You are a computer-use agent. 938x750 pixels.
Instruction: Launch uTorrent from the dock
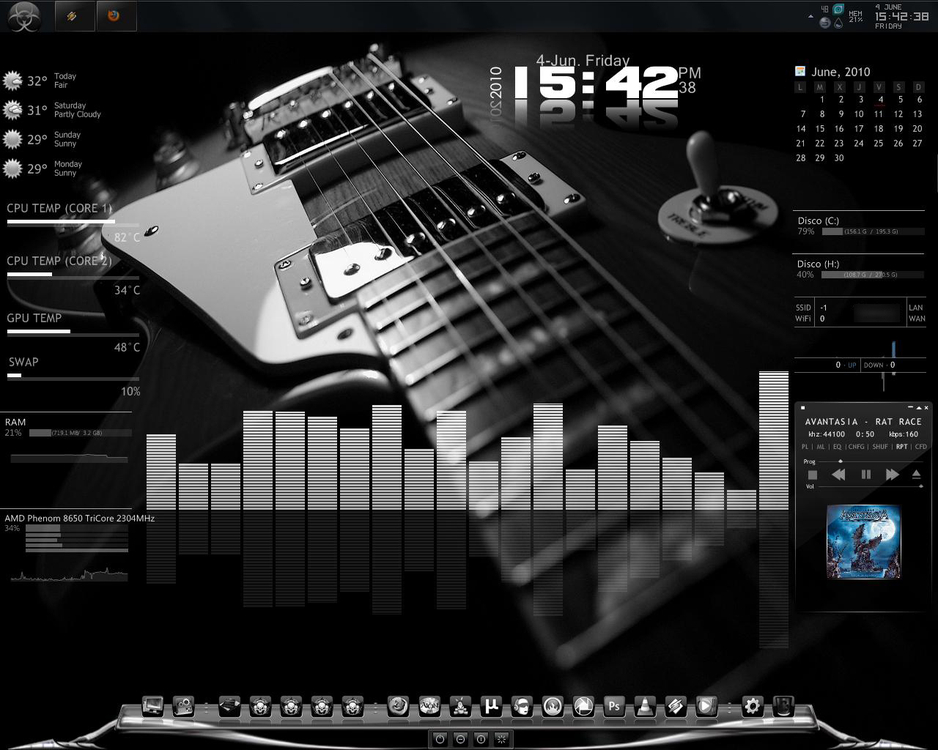[490, 706]
